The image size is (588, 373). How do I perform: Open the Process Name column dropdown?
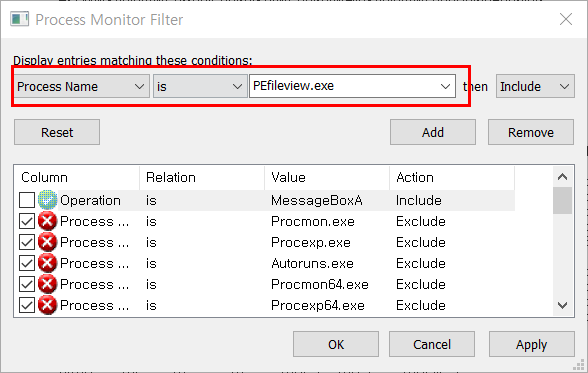coord(82,87)
